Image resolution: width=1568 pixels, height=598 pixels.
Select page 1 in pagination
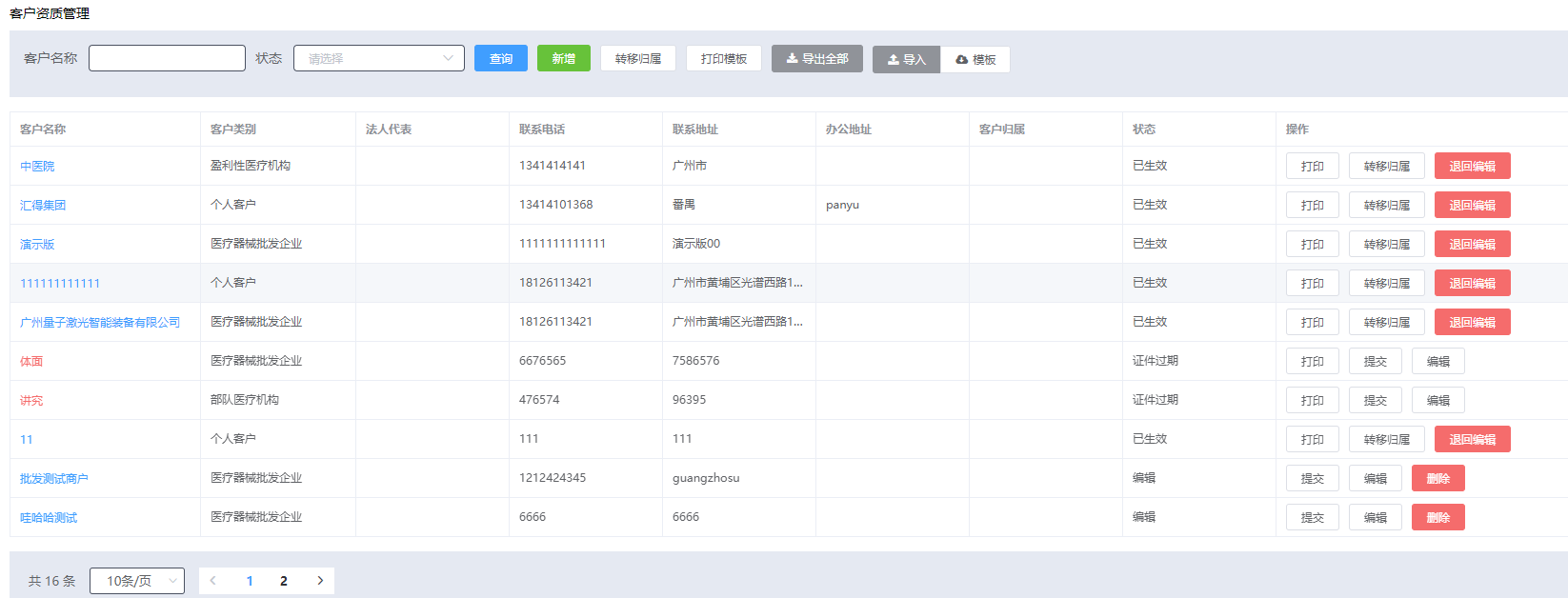(x=250, y=581)
